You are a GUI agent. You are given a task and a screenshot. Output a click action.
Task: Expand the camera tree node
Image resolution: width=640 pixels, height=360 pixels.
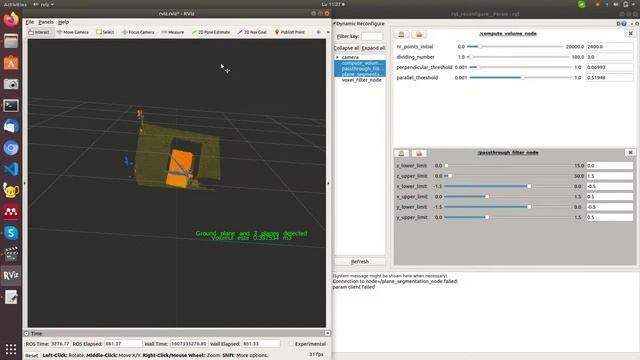(x=338, y=57)
